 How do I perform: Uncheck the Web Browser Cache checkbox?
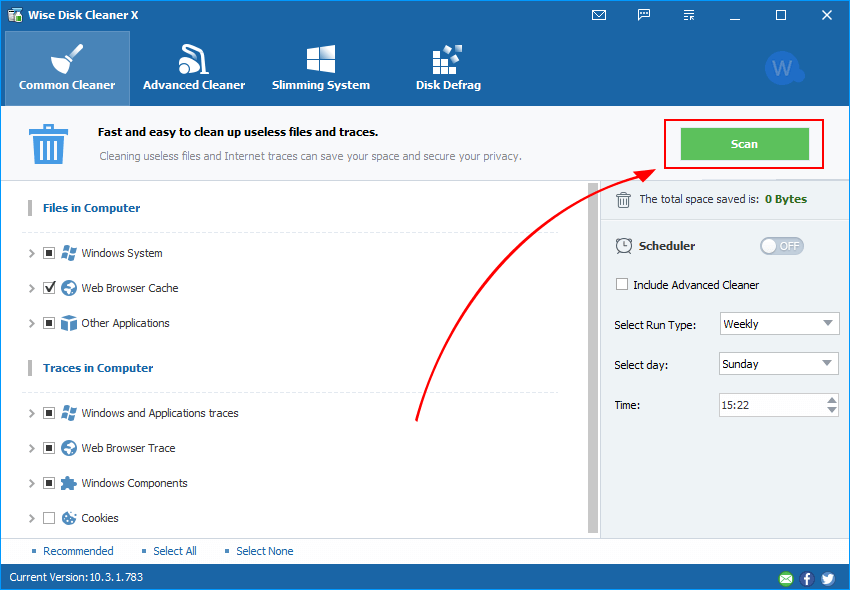pos(49,288)
